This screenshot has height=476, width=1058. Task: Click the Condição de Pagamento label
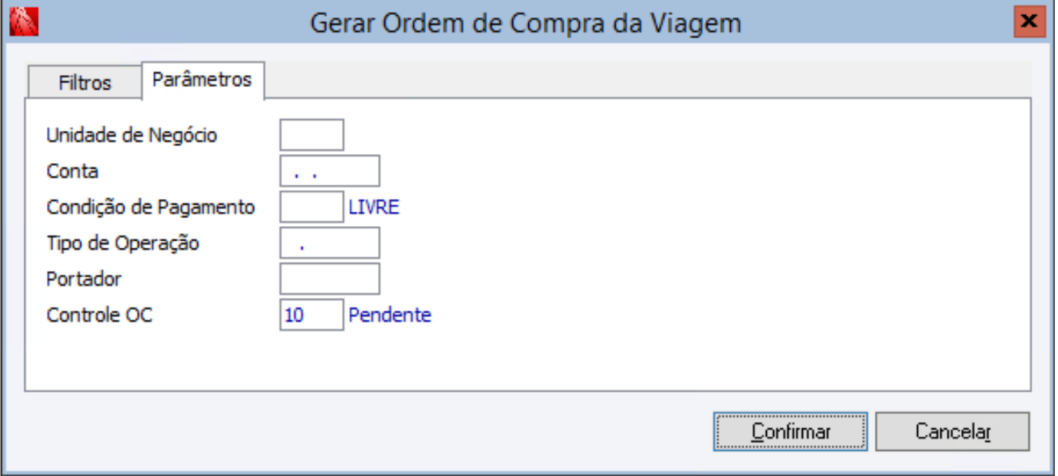click(x=151, y=207)
